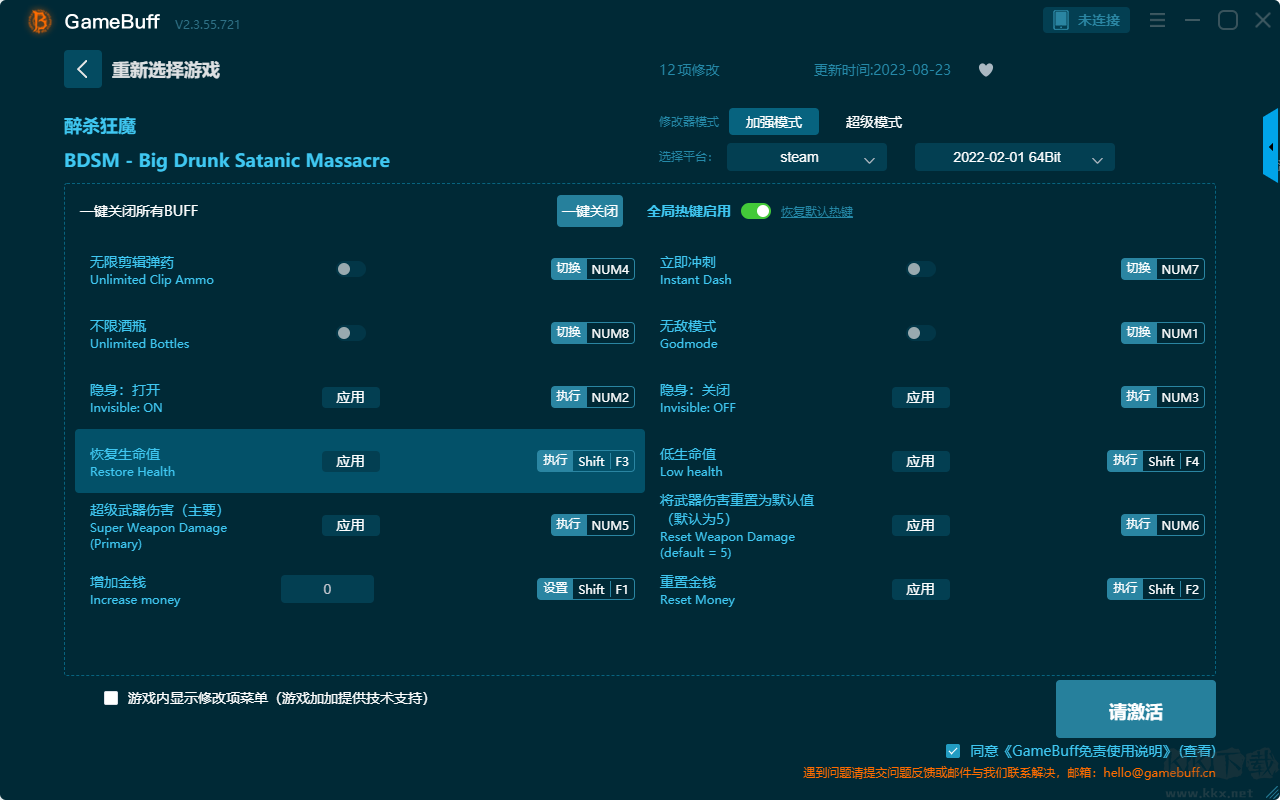
Task: Apply Reset Weapon Damage
Action: (x=921, y=525)
